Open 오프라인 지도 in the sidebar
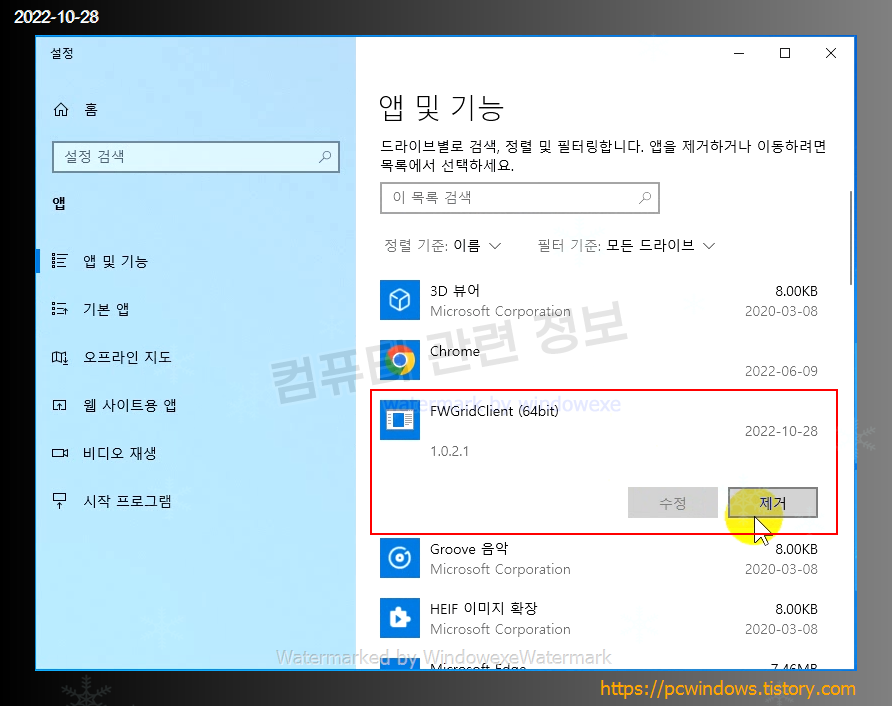The width and height of the screenshot is (892, 706). tap(127, 357)
